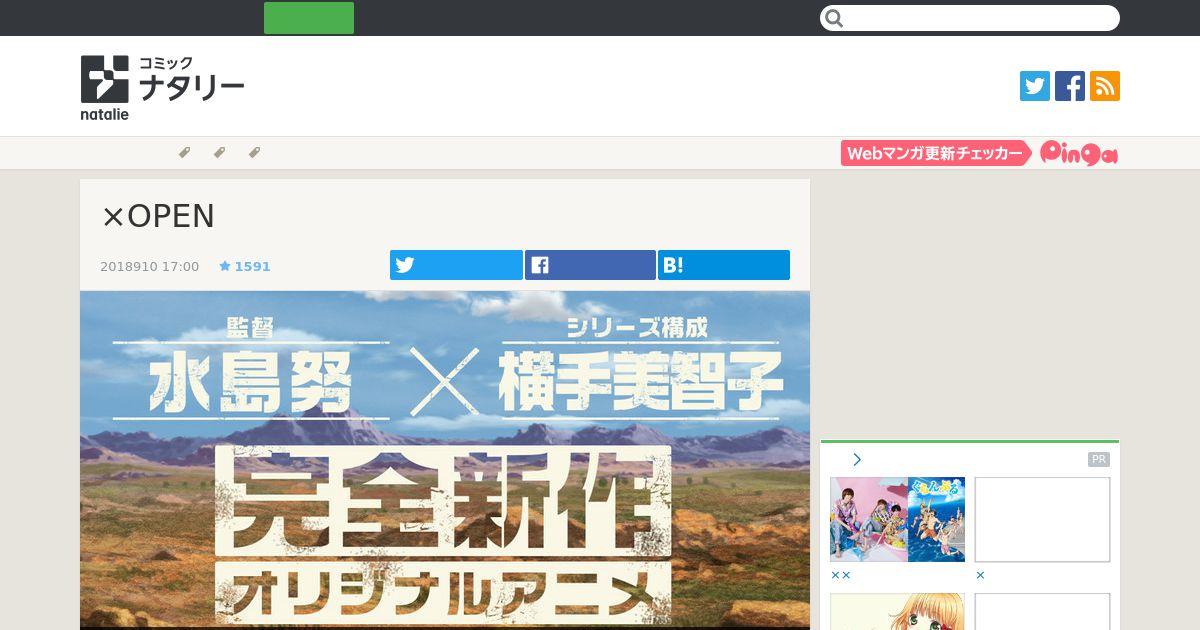The width and height of the screenshot is (1200, 630).
Task: Open the blonde girl sidebar thumbnail
Action: coord(897,612)
